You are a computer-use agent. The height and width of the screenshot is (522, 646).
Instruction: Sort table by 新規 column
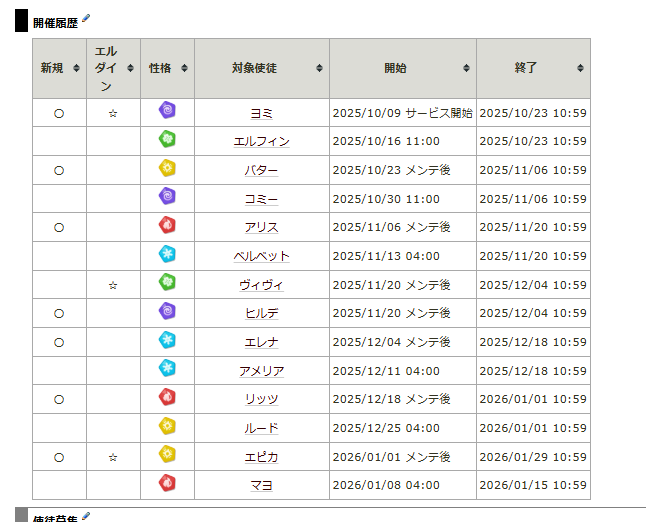pos(58,68)
